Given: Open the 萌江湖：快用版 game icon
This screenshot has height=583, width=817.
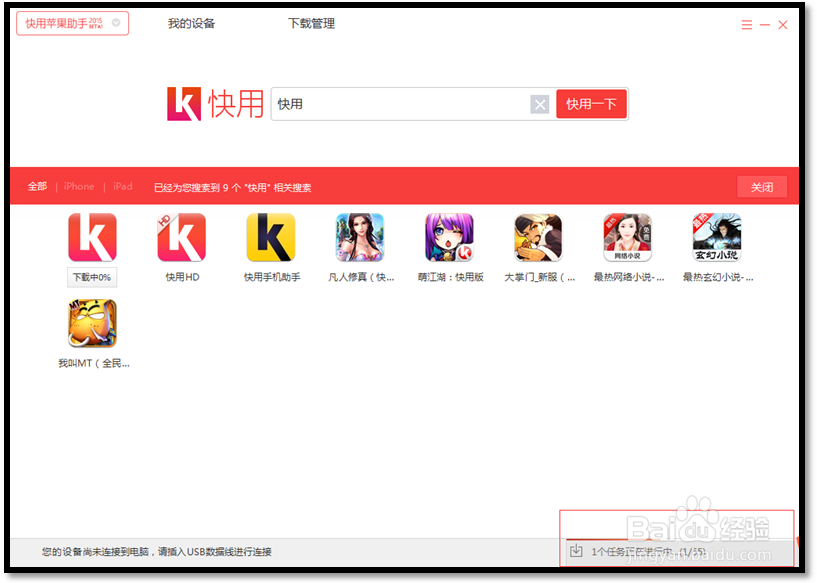Looking at the screenshot, I should coord(448,238).
